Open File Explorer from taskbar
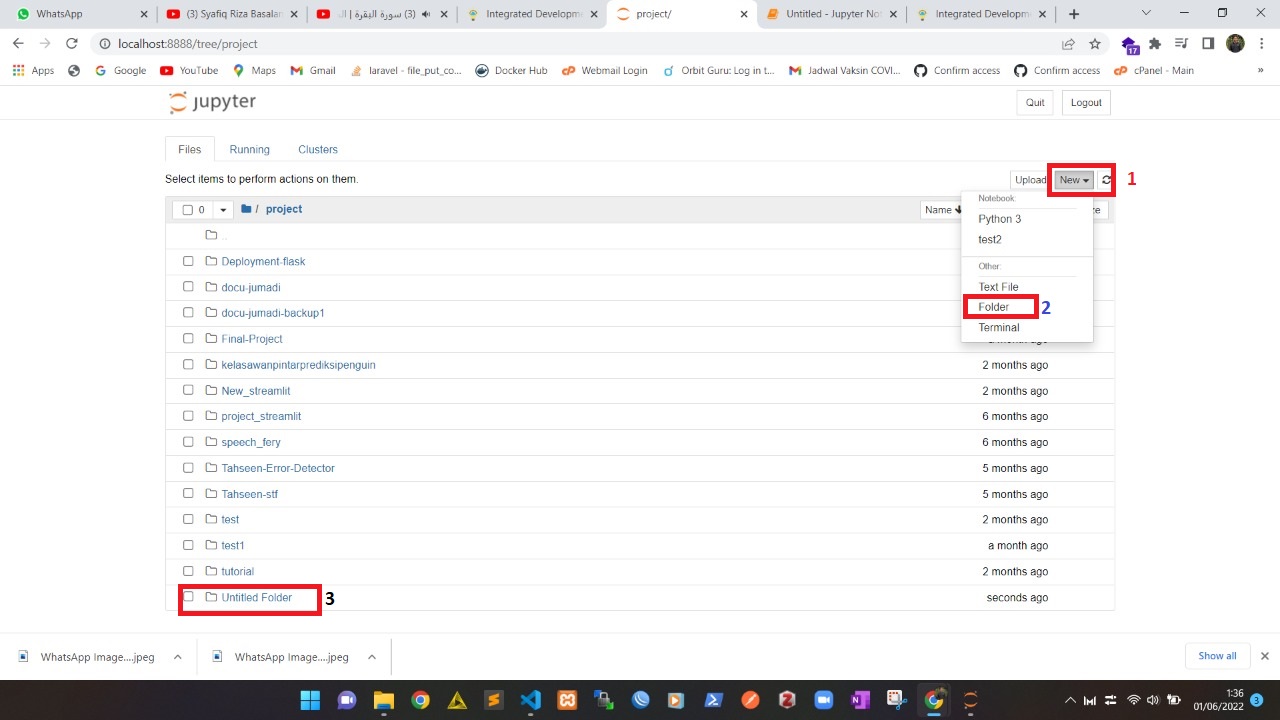1280x720 pixels. click(x=384, y=700)
